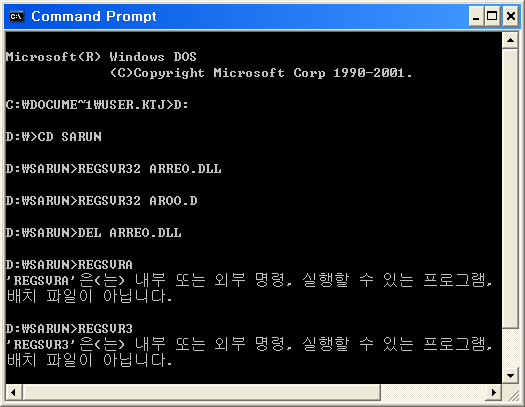Close the Command Prompt window
Screen dimensions: 525x407
point(511,16)
